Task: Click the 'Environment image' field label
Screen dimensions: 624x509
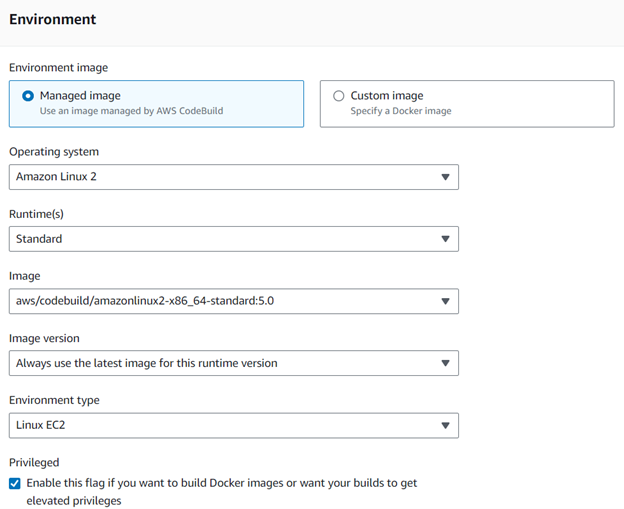Action: tap(59, 68)
